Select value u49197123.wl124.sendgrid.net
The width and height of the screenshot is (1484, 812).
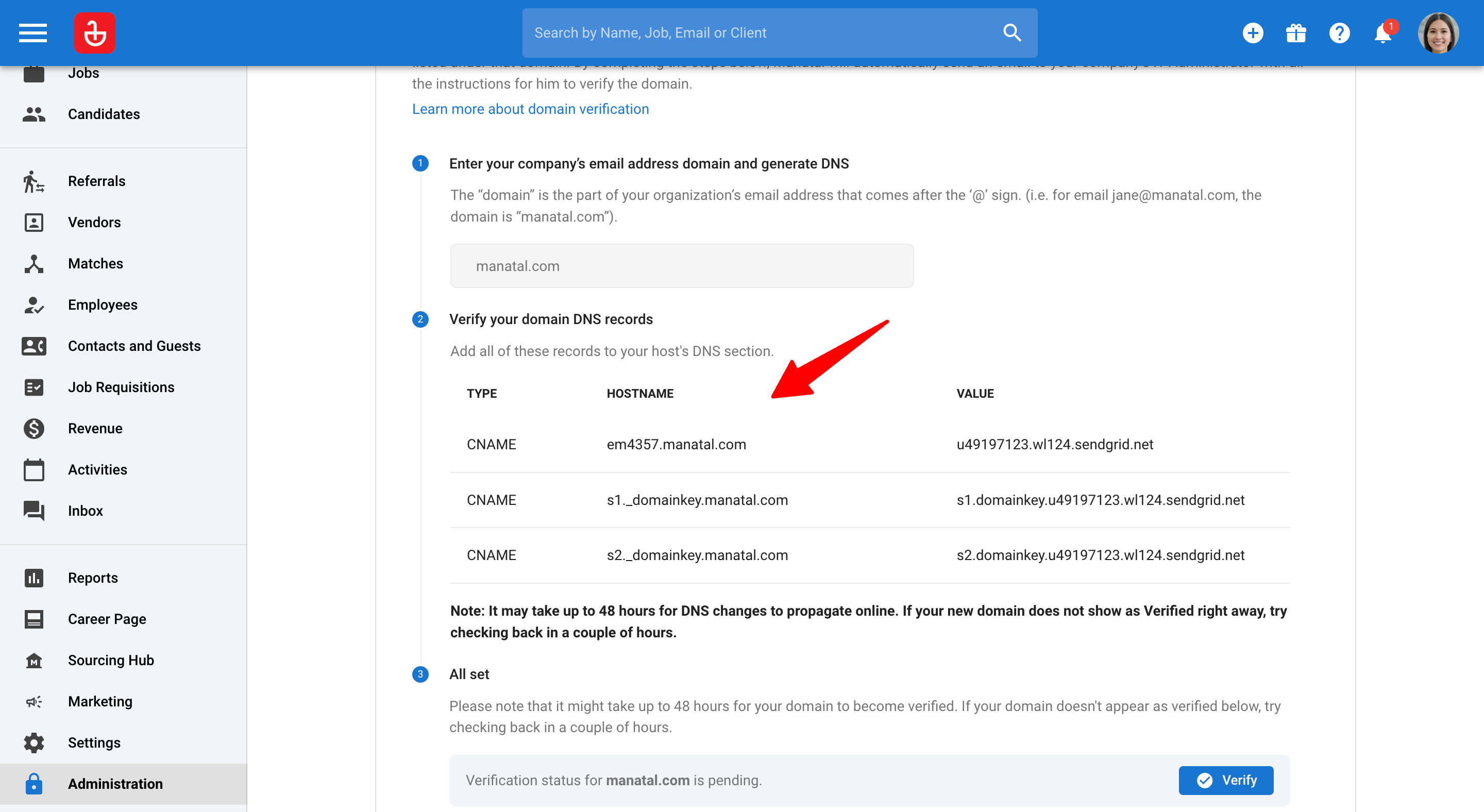(x=1055, y=444)
